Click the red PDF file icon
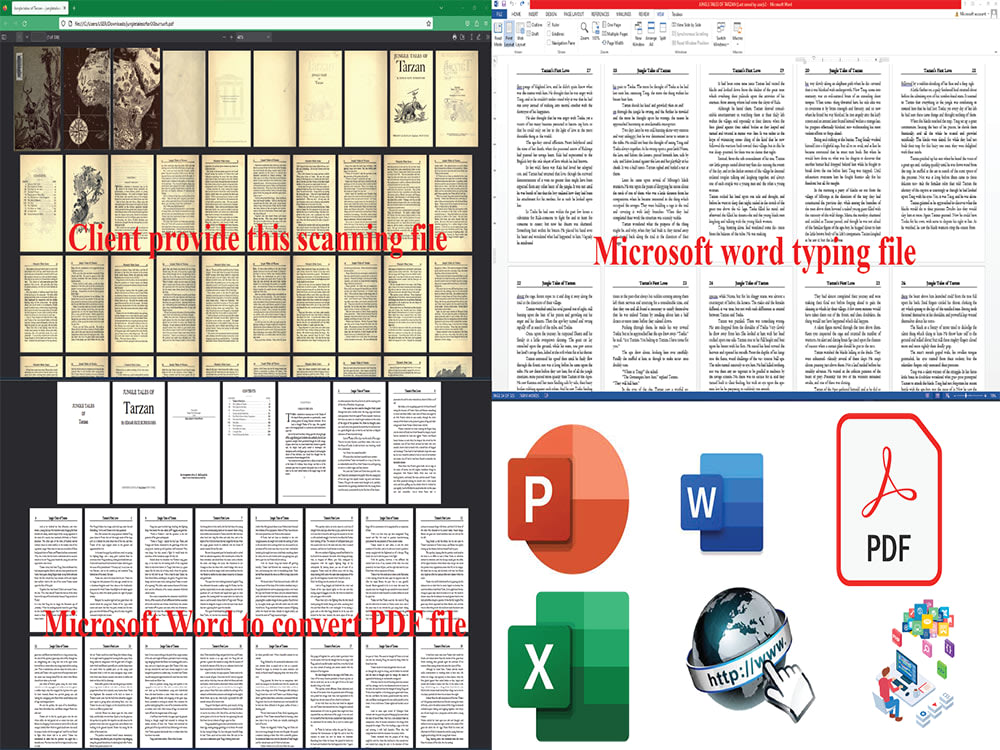 click(889, 499)
